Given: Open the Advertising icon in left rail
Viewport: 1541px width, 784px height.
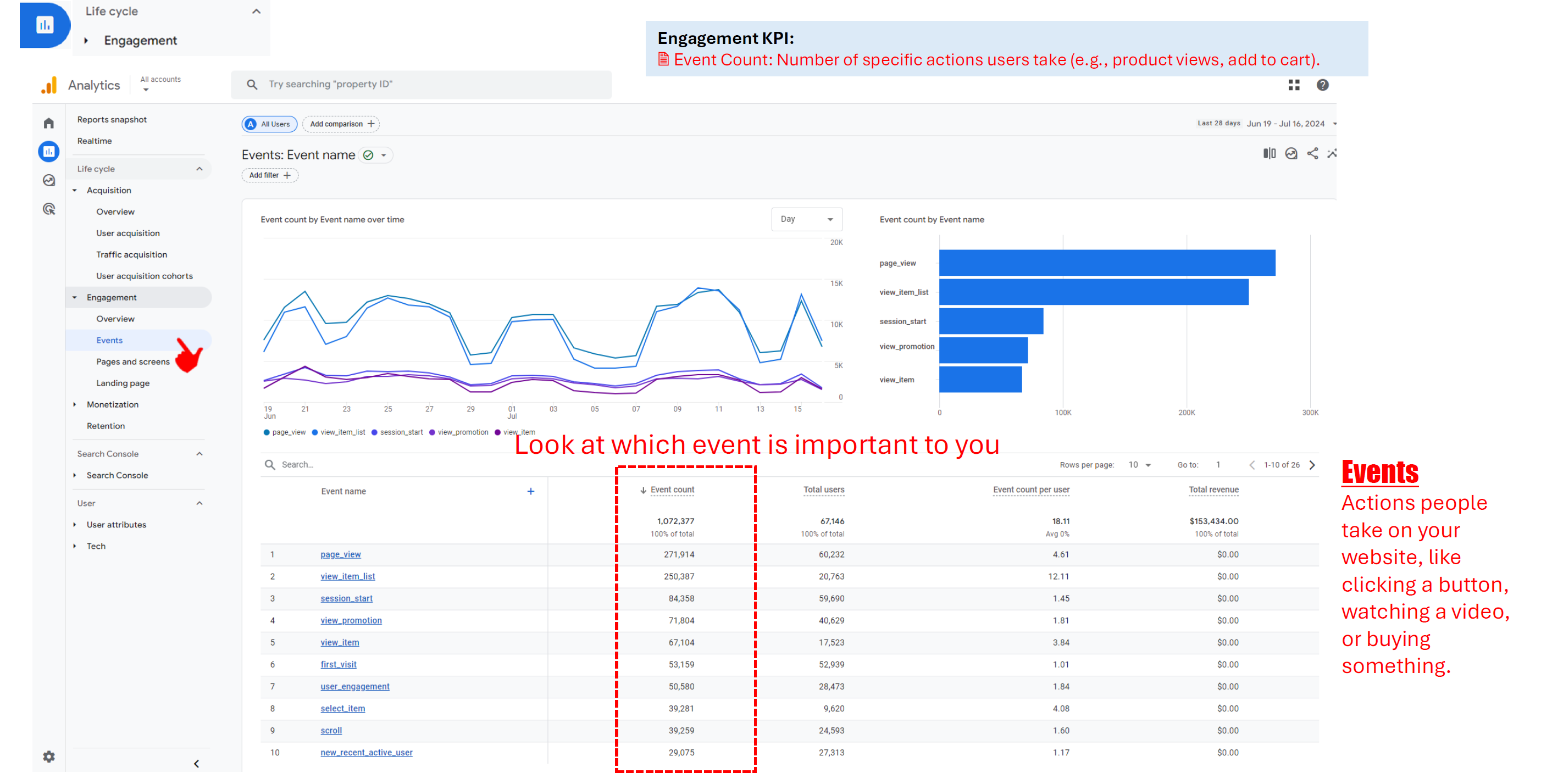Looking at the screenshot, I should click(x=49, y=209).
